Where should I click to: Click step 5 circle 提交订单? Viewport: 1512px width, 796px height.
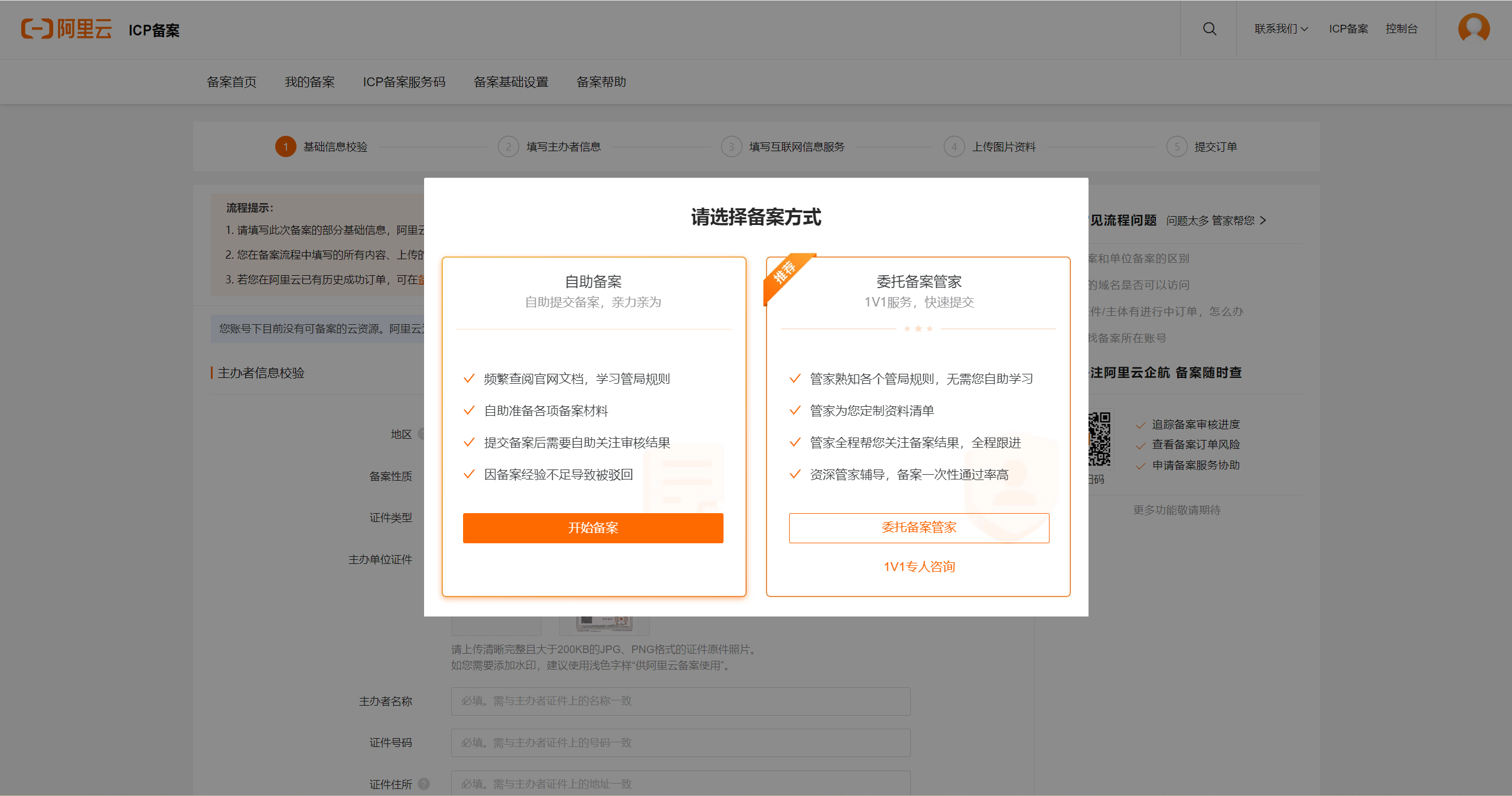(1177, 146)
